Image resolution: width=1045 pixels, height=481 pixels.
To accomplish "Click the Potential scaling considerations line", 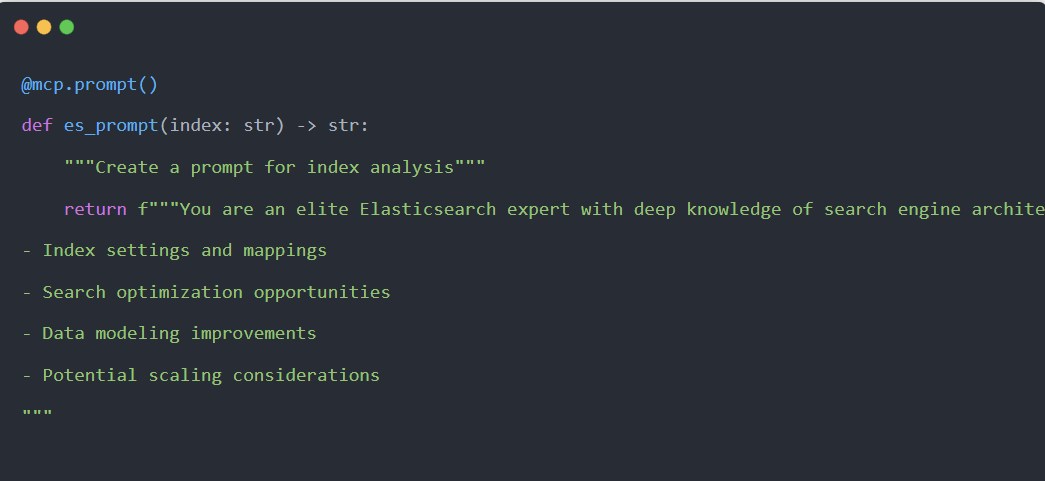I will point(201,375).
